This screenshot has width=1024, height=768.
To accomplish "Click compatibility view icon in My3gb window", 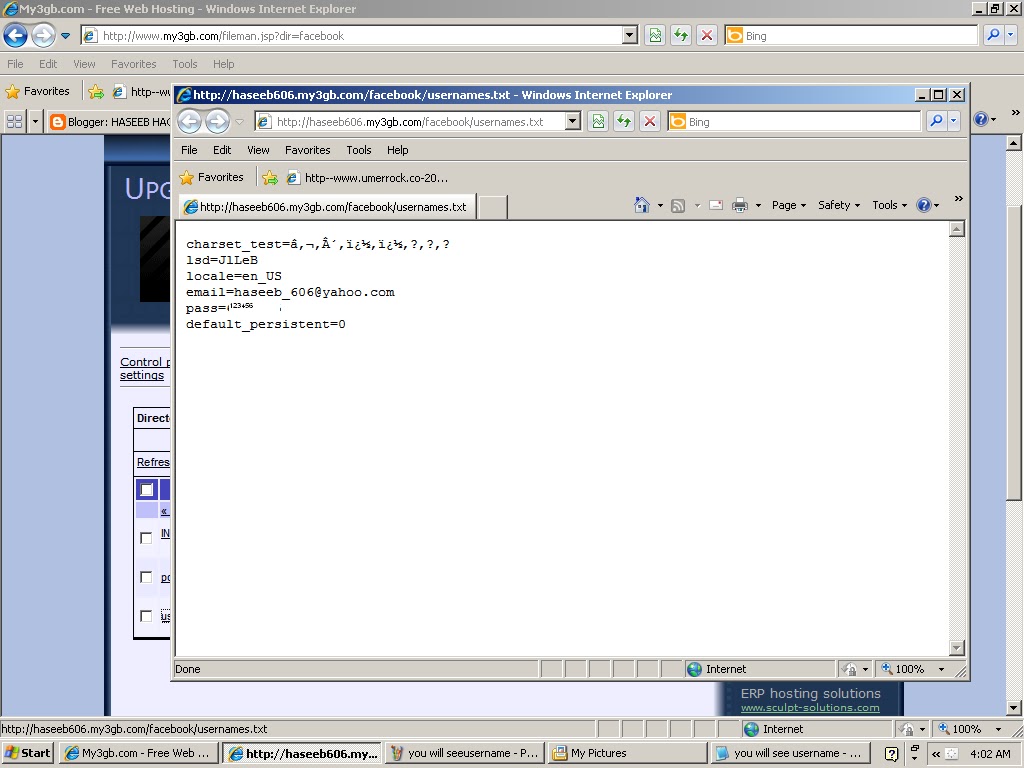I will pyautogui.click(x=655, y=35).
